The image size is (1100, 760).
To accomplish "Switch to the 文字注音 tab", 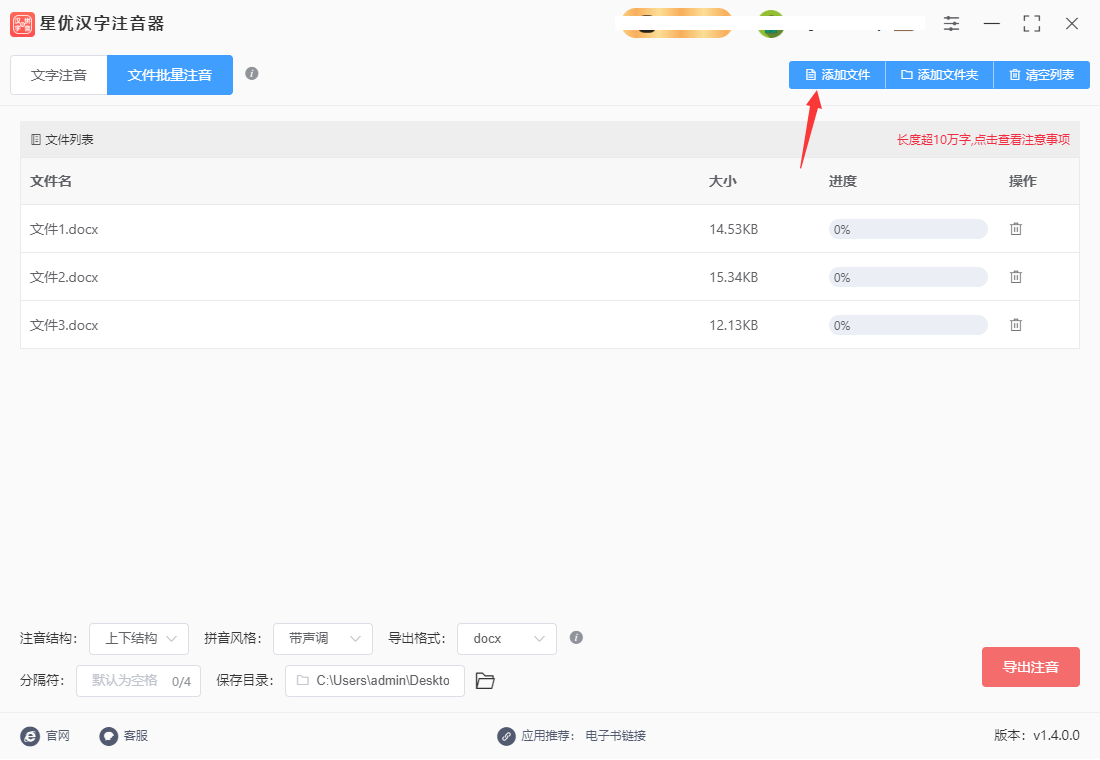I will [x=59, y=75].
